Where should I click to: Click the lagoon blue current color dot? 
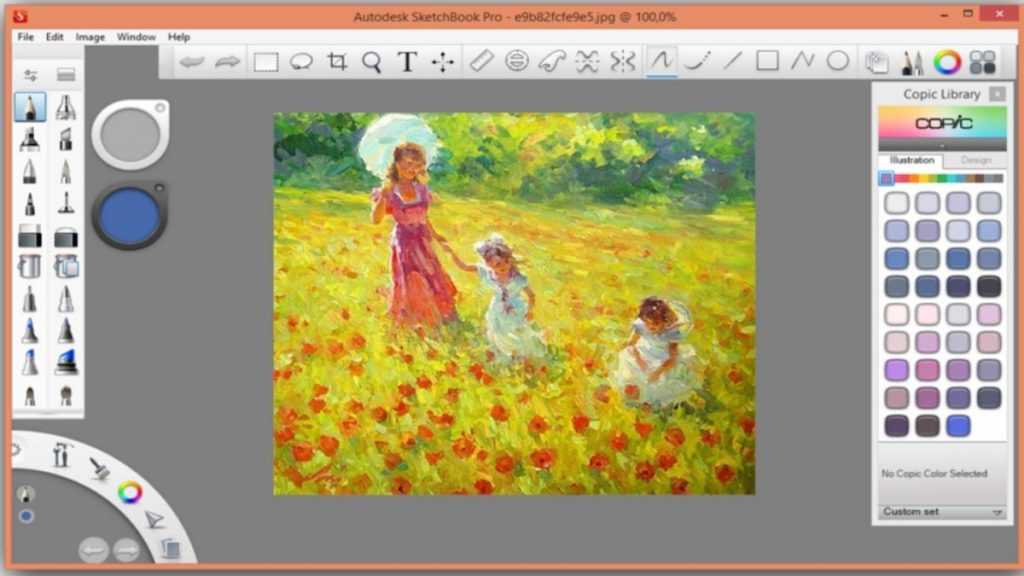[26, 516]
